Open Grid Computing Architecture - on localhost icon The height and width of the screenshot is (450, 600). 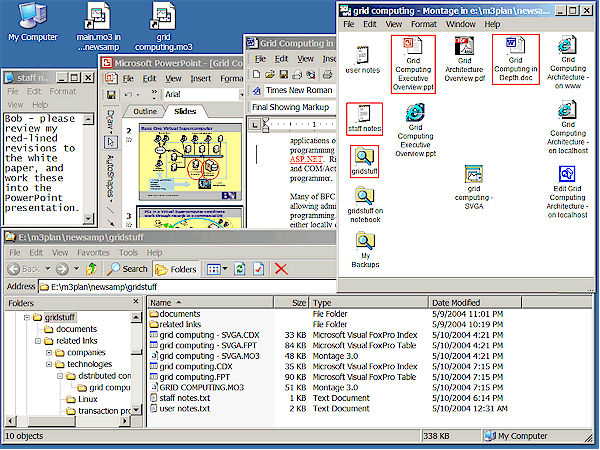point(567,127)
